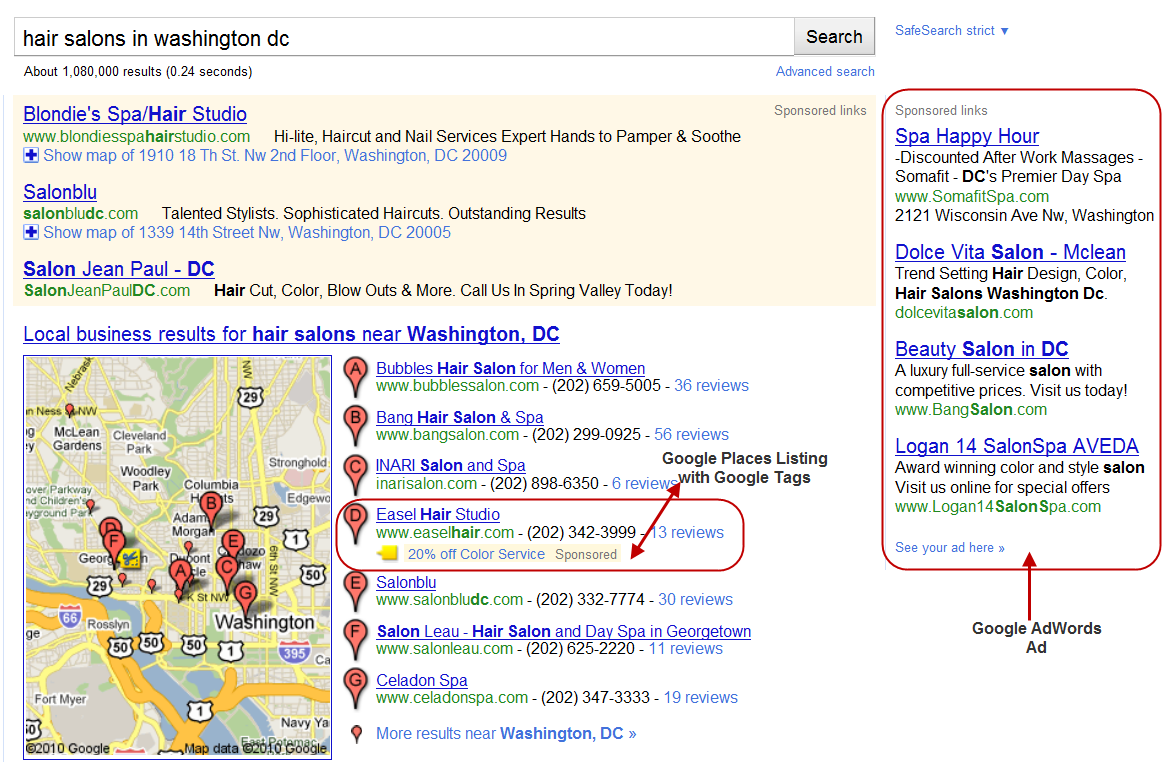View 6 reviews for INARI salon
This screenshot has width=1168, height=762.
[x=644, y=483]
